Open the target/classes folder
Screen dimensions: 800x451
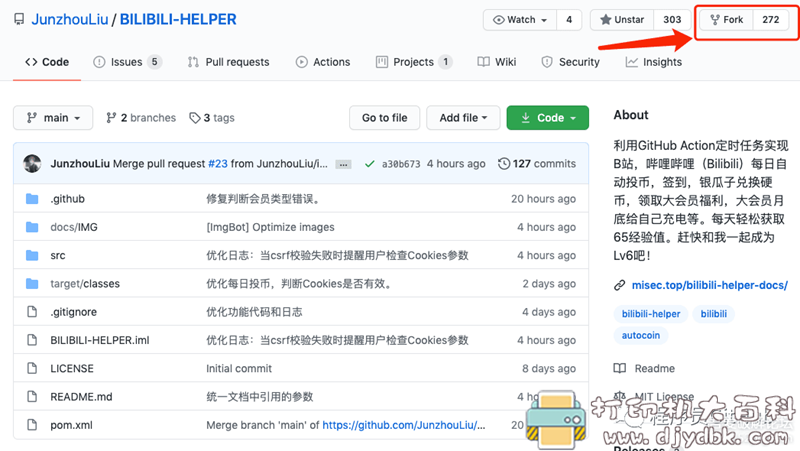(85, 284)
